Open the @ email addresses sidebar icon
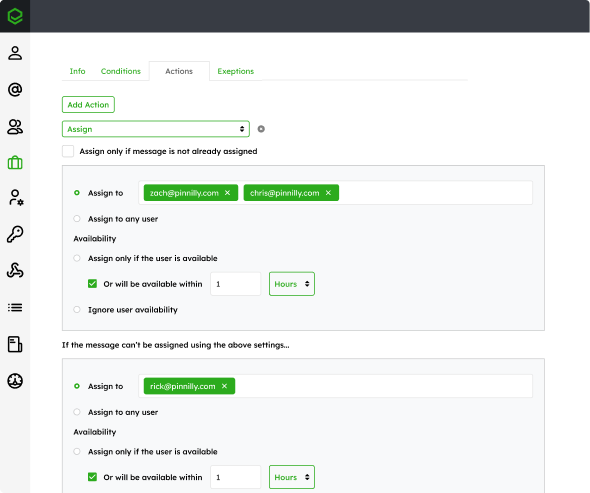 (x=15, y=90)
